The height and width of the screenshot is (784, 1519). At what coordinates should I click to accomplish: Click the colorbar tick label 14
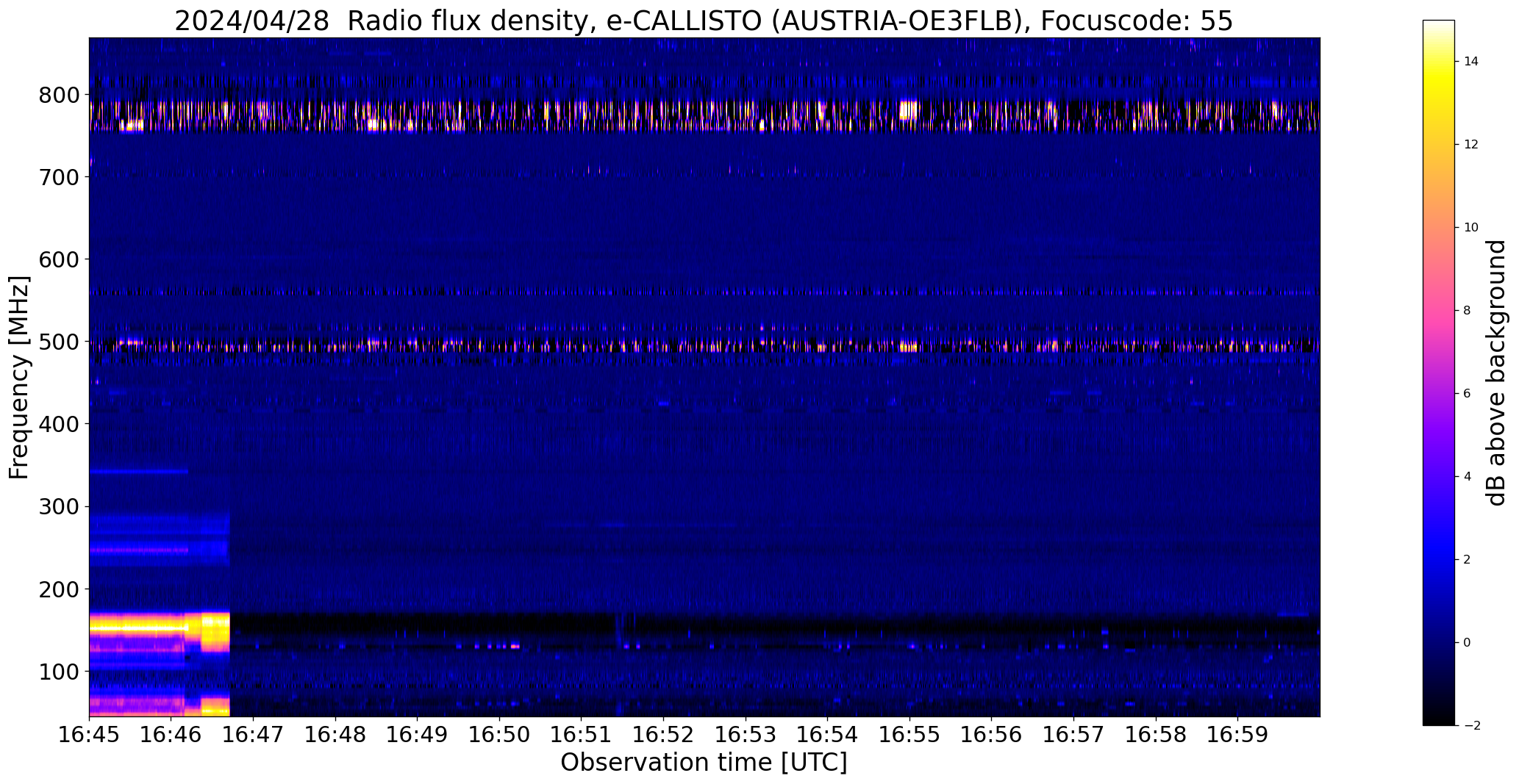coord(1471,62)
